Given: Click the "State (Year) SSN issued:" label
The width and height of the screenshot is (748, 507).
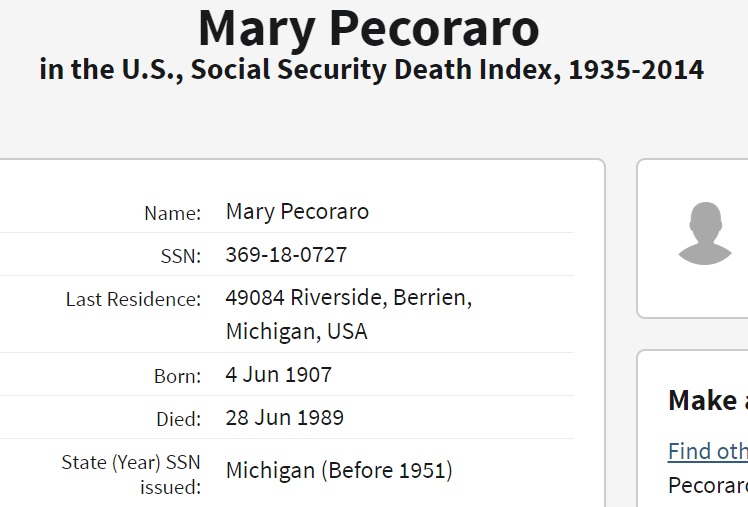Looking at the screenshot, I should 131,474.
